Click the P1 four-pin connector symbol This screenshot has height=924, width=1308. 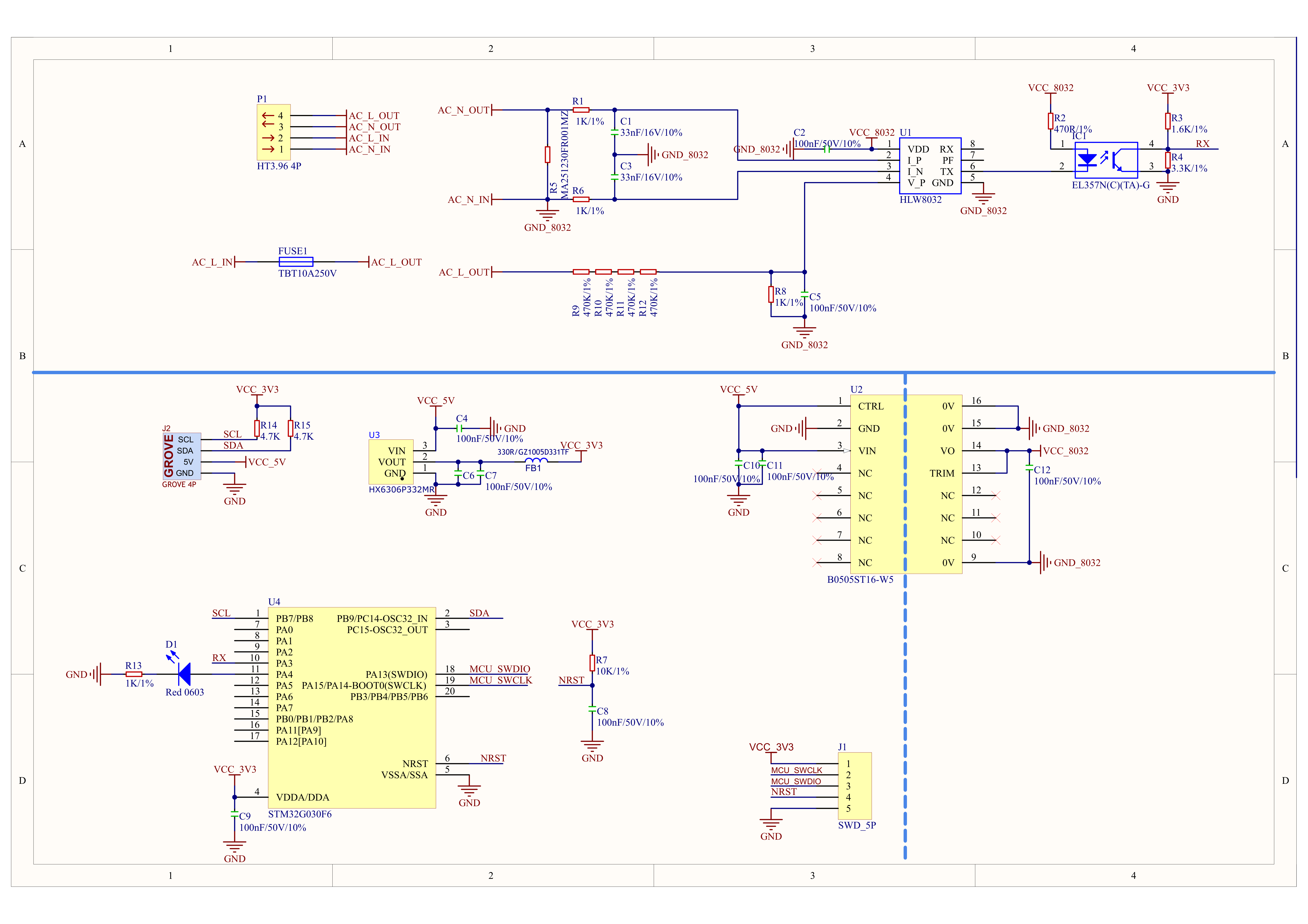pos(274,132)
